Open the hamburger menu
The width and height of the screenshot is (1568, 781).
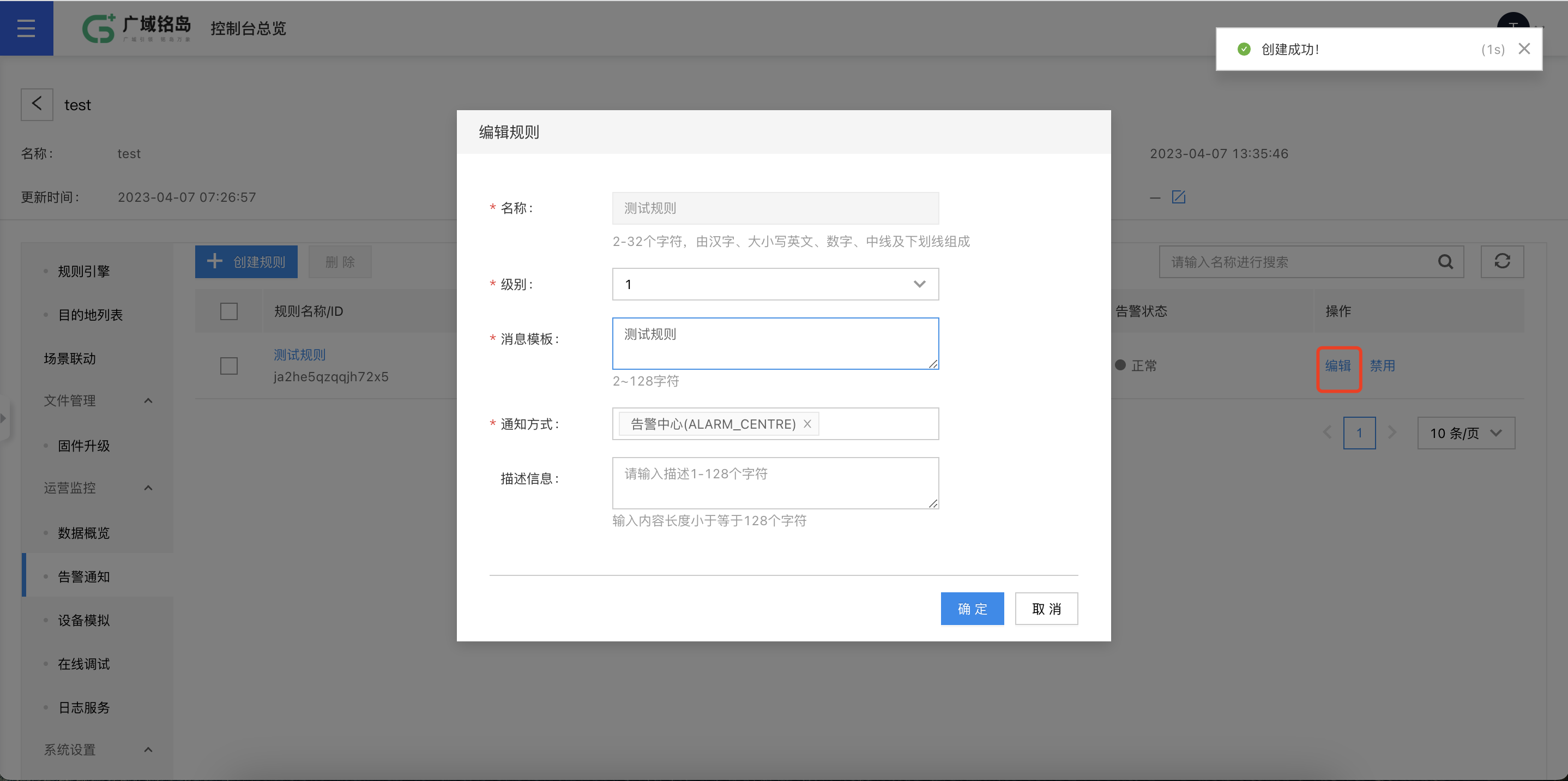(x=26, y=28)
